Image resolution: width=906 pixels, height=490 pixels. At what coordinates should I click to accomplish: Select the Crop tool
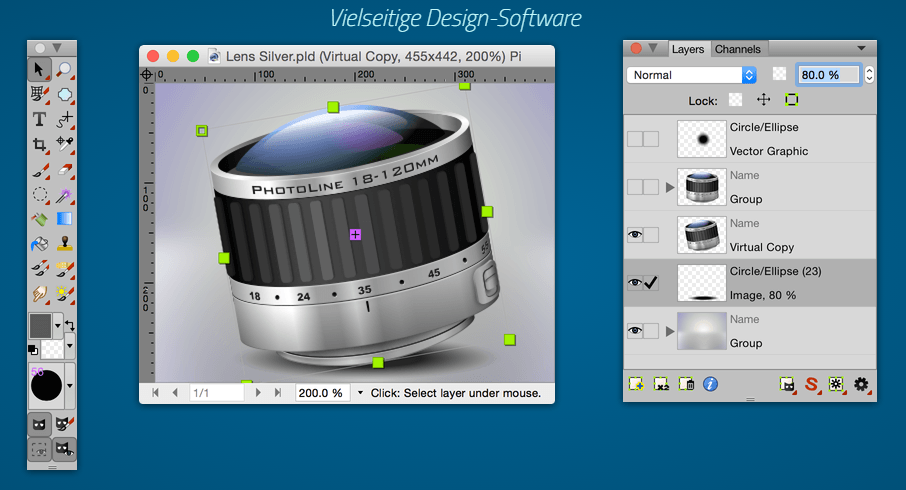click(x=39, y=144)
